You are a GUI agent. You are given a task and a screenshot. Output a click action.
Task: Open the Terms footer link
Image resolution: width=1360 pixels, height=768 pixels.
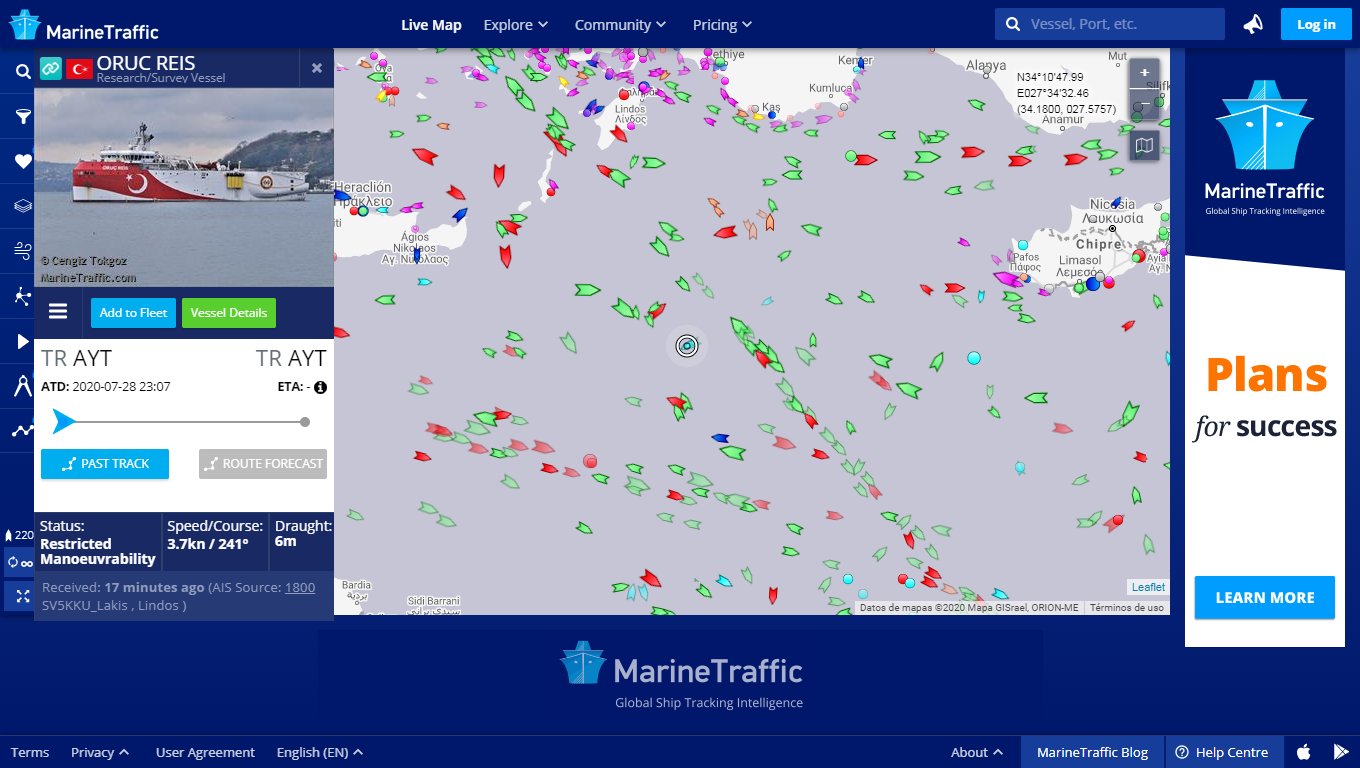click(30, 752)
